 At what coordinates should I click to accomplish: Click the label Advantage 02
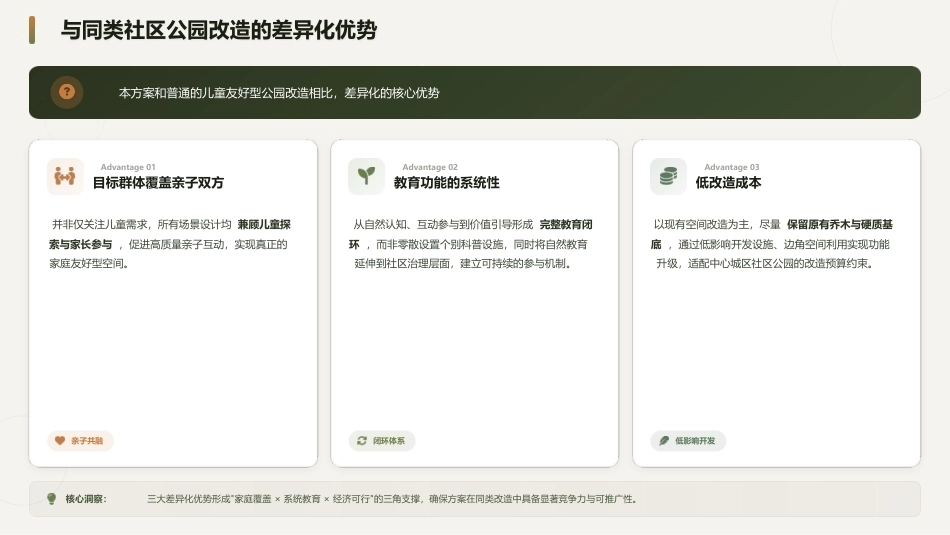click(x=430, y=167)
